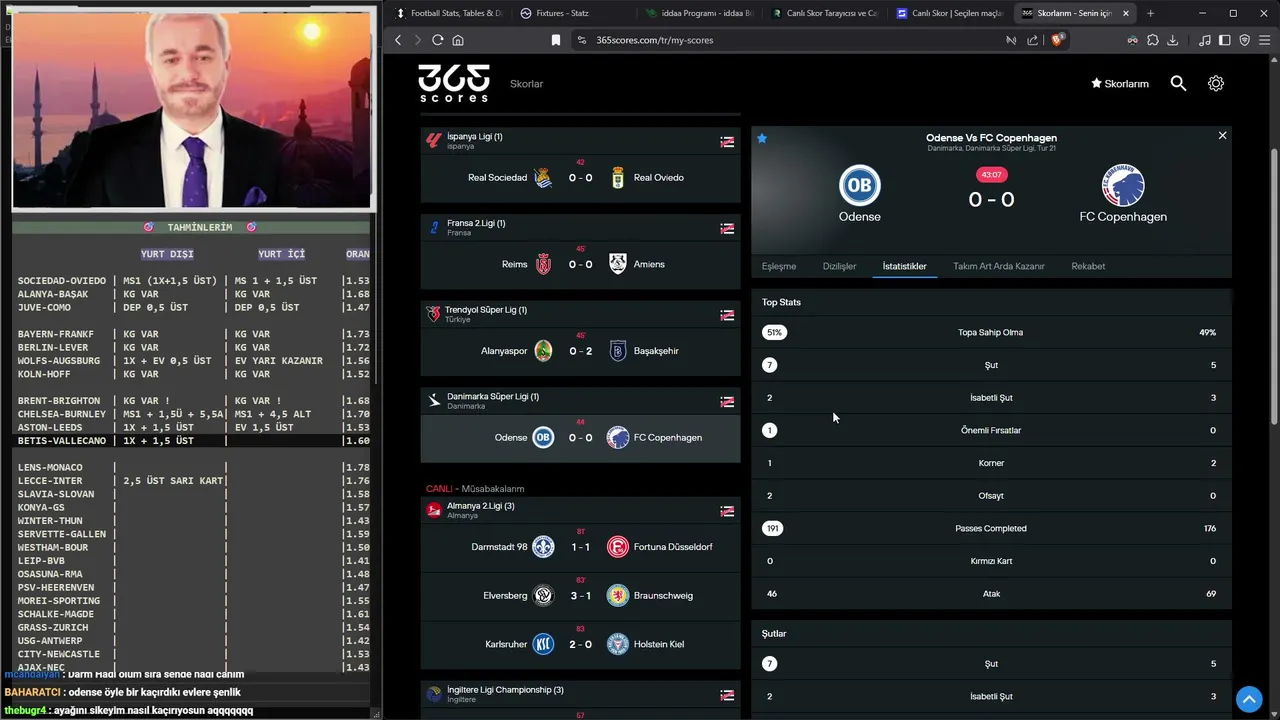Screen dimensions: 1280x720
Task: Open Real Sociedad vs Real Oviedo match
Action: 580,177
